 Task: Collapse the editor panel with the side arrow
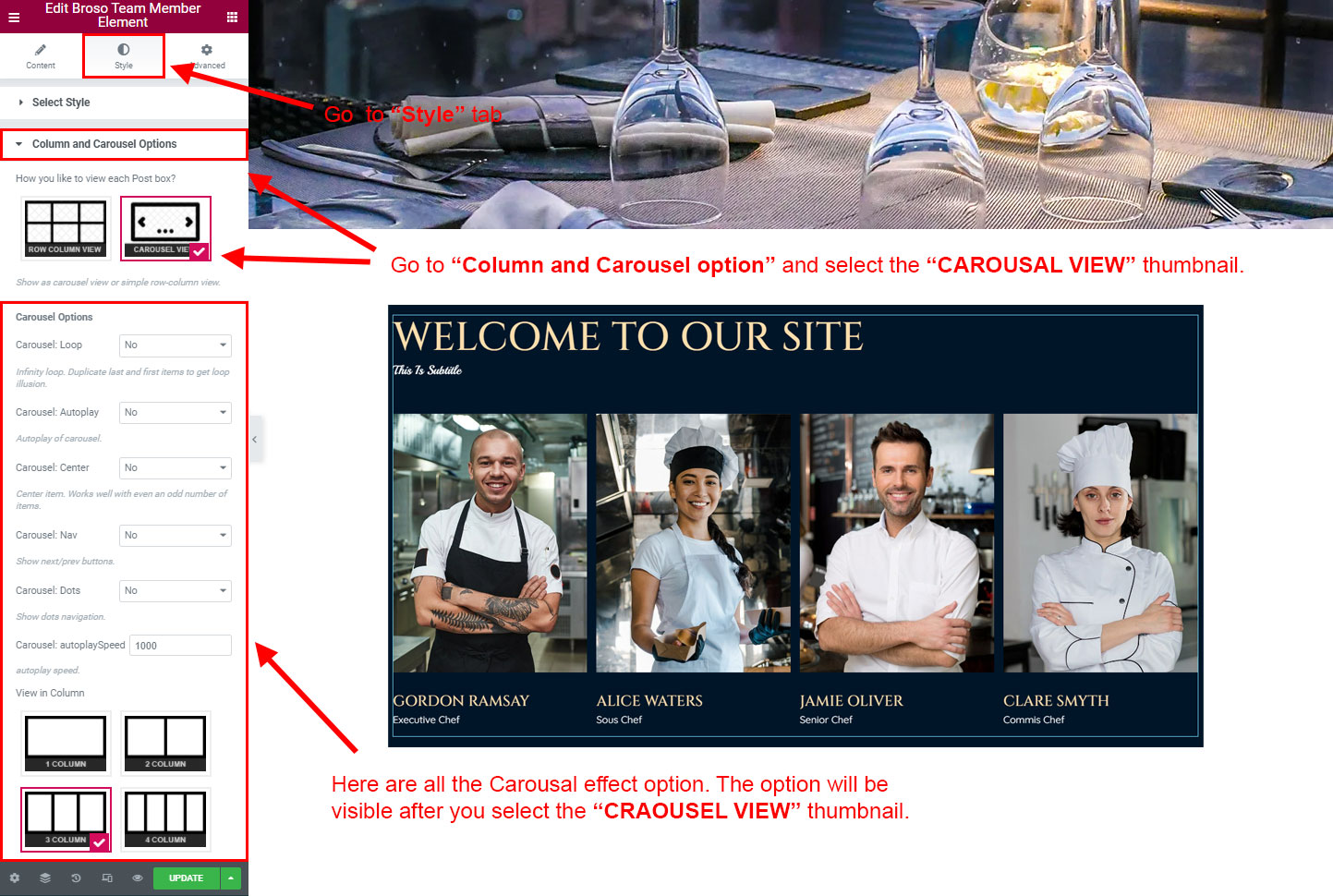255,440
